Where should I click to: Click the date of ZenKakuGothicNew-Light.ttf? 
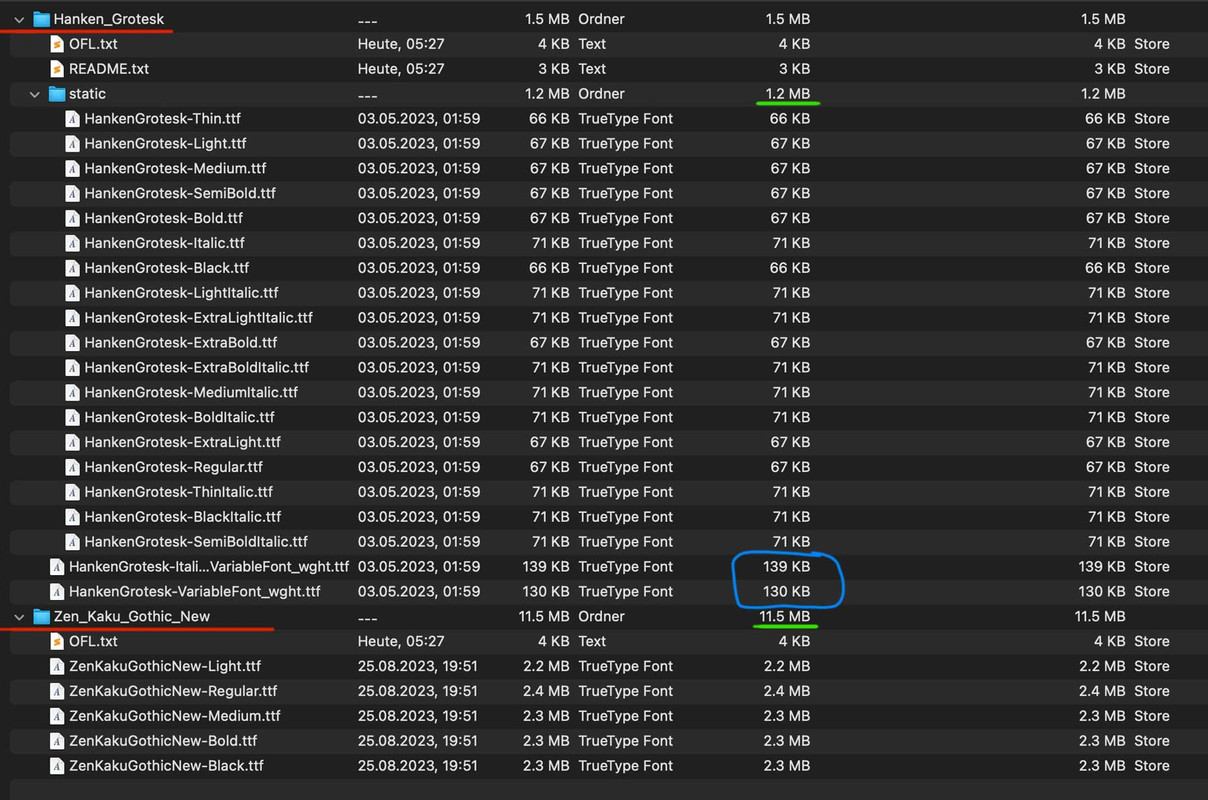[x=418, y=666]
